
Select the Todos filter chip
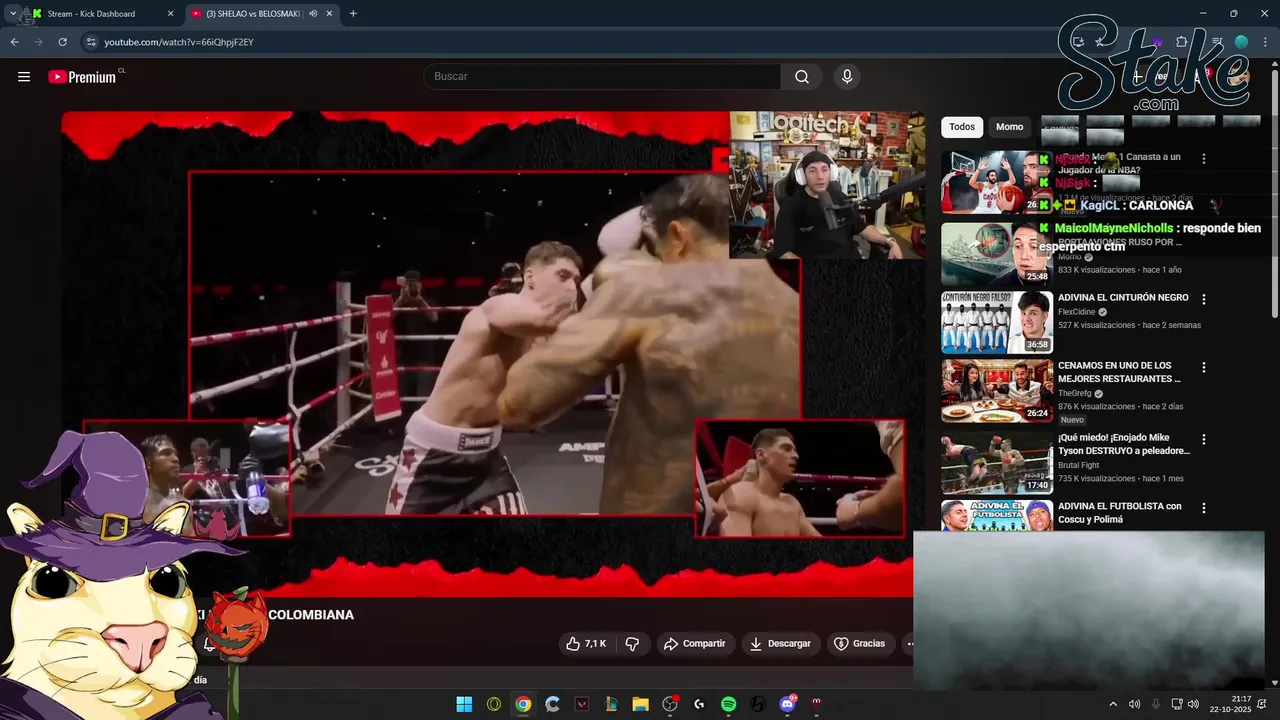click(962, 127)
